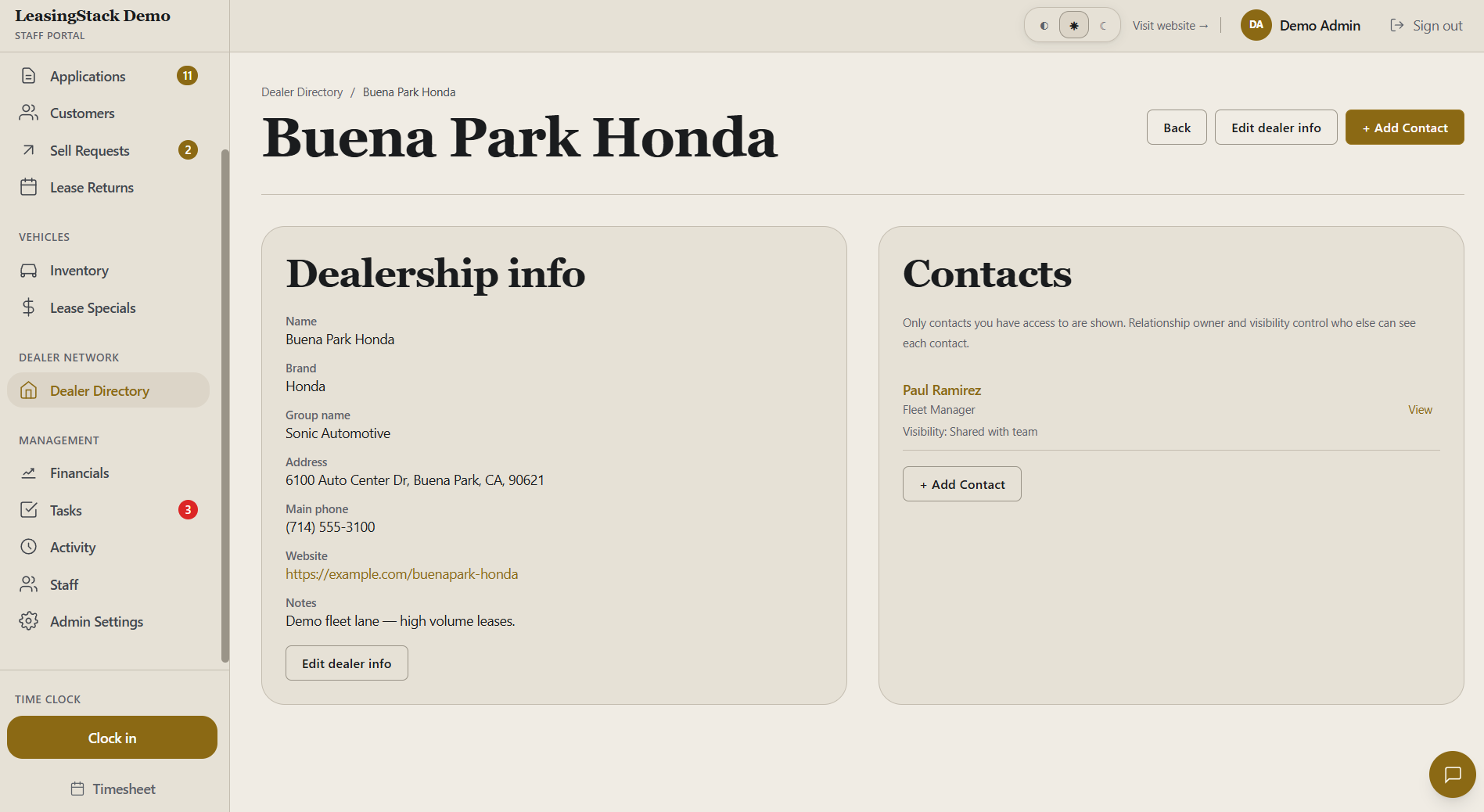
Task: Open Lease Specials
Action: pyautogui.click(x=109, y=307)
